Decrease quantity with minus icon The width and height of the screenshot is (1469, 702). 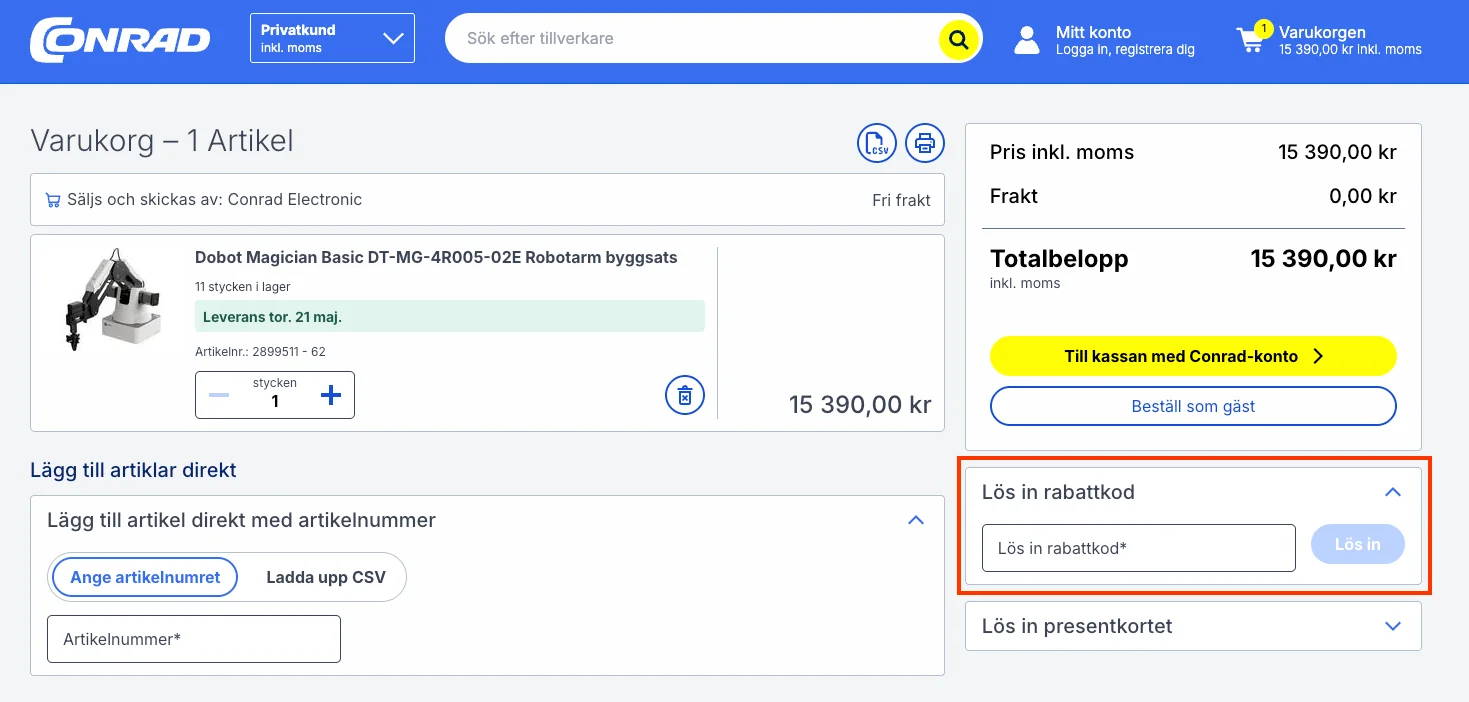click(x=219, y=395)
